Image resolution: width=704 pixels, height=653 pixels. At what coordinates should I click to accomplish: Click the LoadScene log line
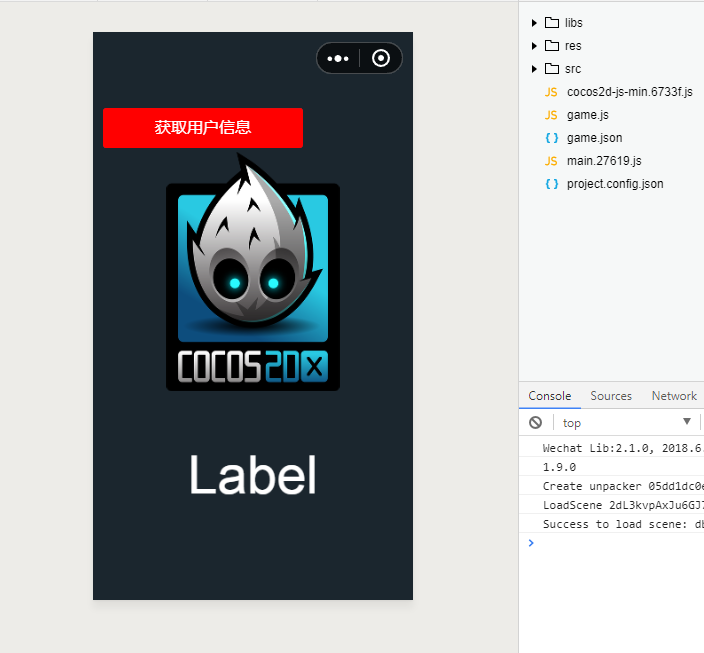(x=612, y=505)
